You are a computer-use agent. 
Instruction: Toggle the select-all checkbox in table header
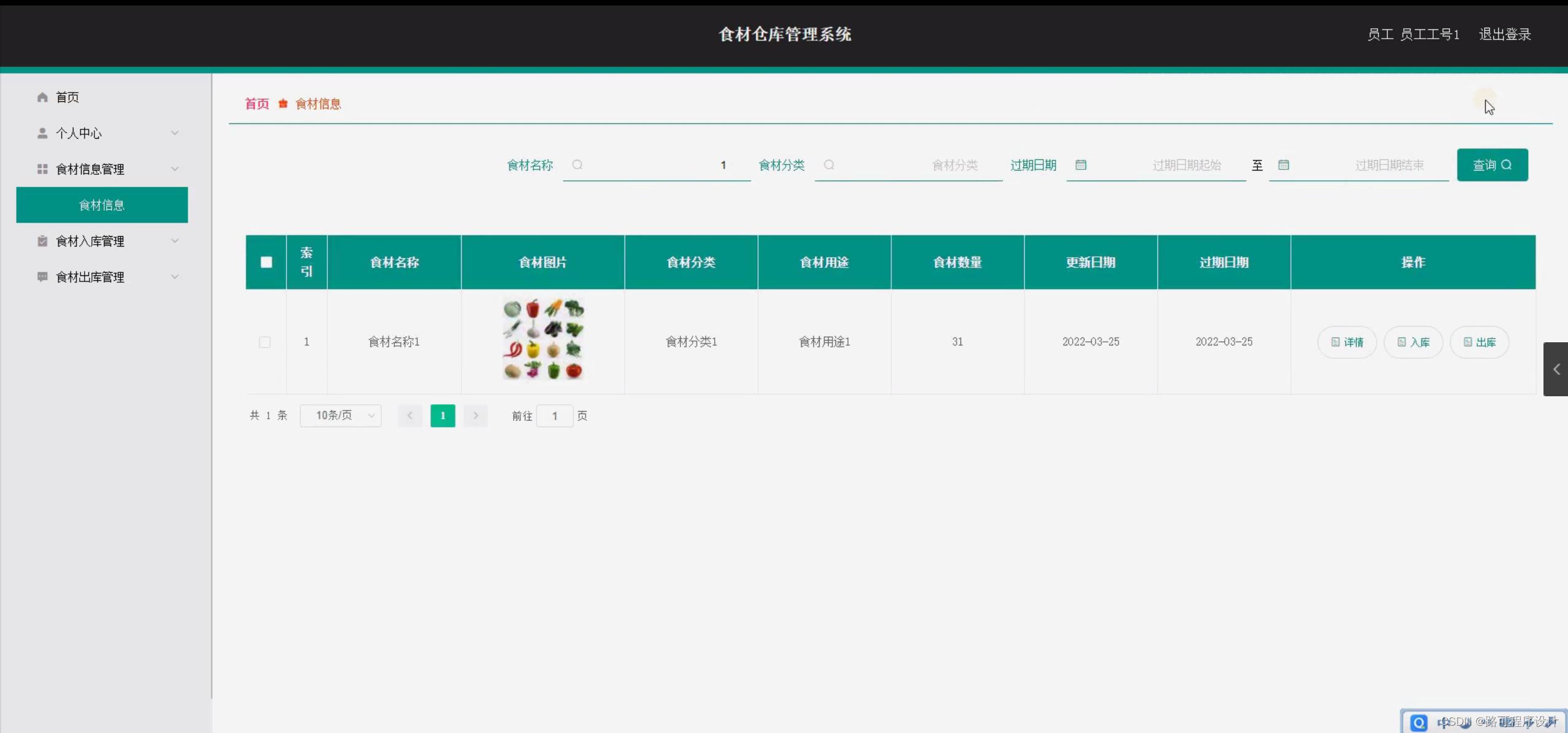(x=266, y=263)
